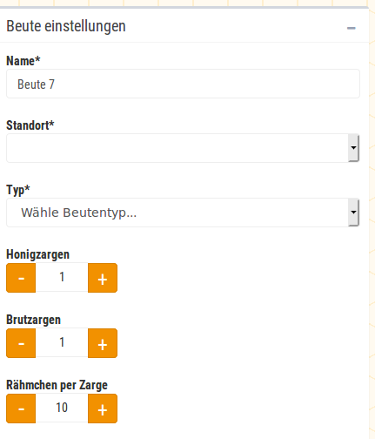Click the Rähmchen per Zarge label

tap(57, 385)
